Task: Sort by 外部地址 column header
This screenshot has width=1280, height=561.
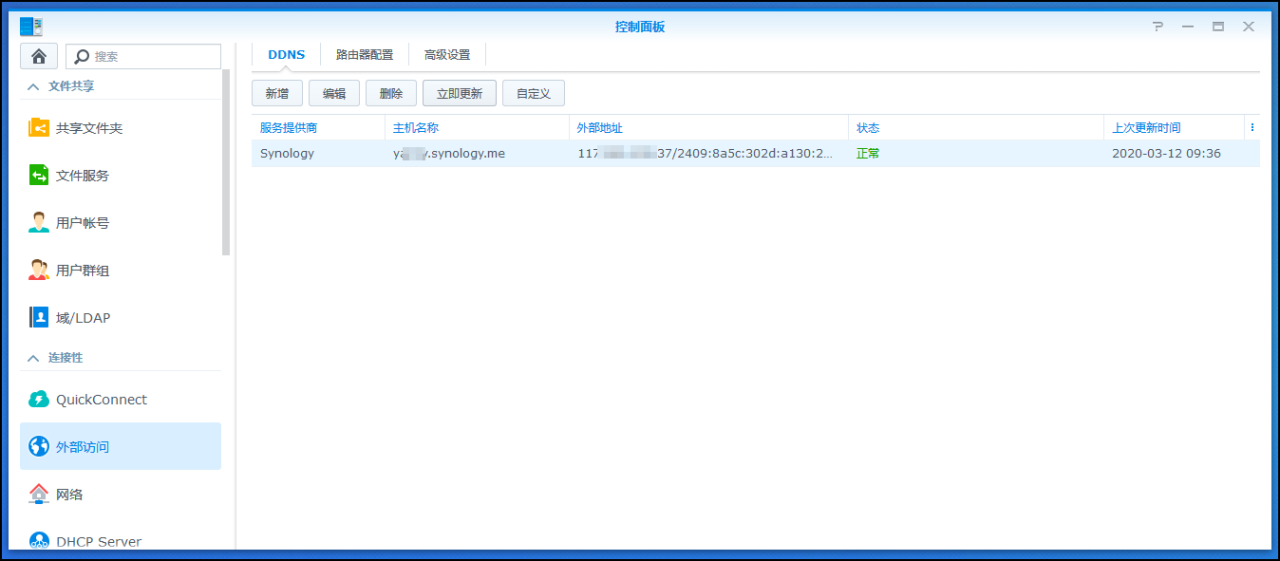Action: [709, 128]
